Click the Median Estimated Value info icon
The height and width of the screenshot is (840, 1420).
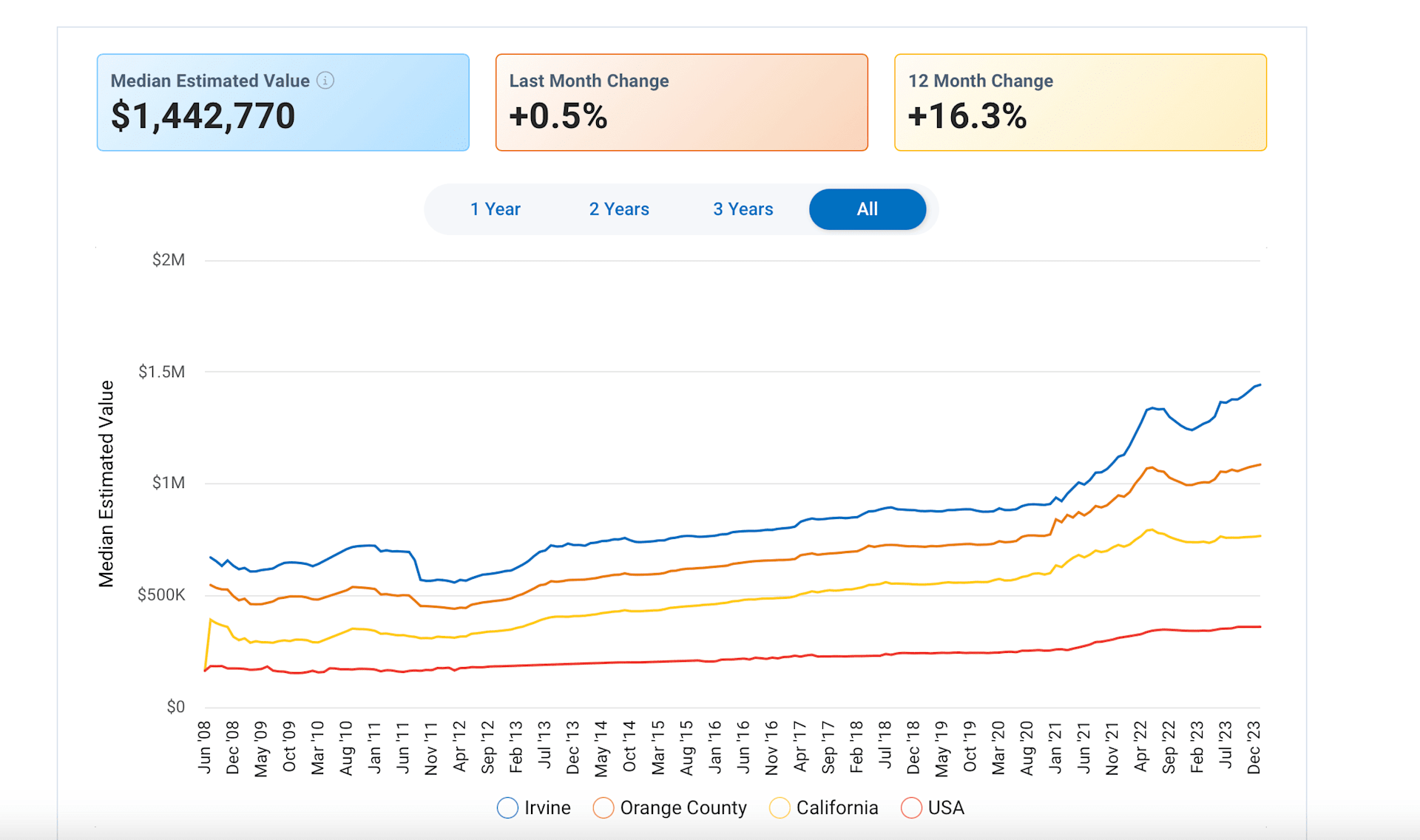coord(325,81)
